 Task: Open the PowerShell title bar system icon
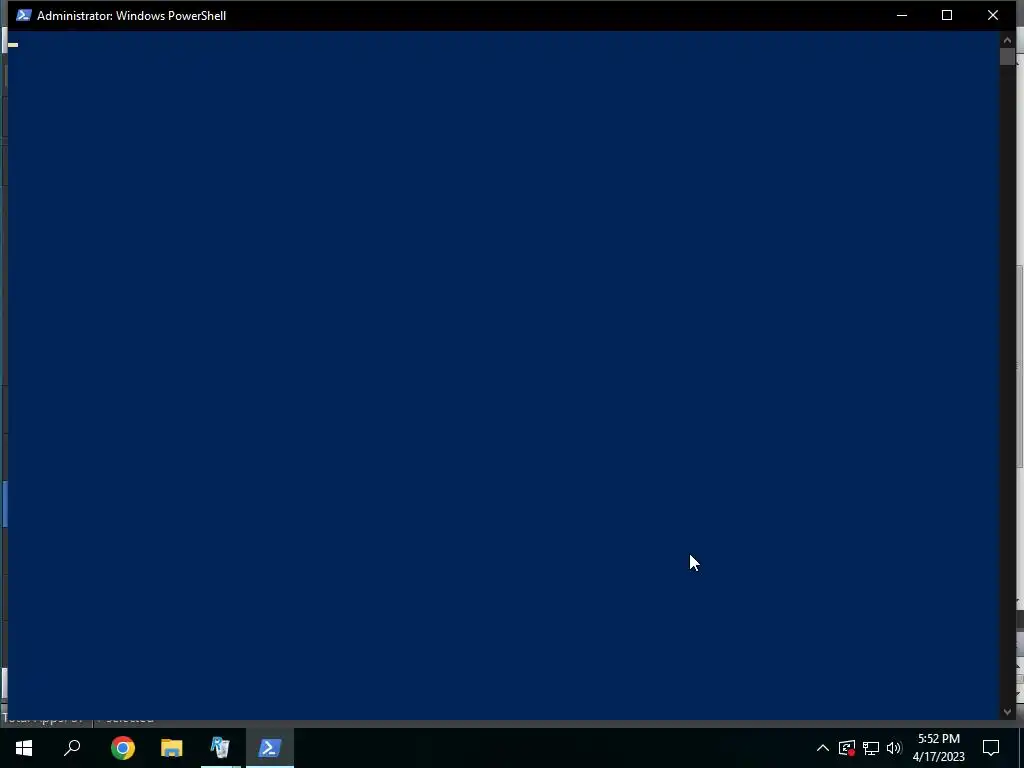[24, 15]
